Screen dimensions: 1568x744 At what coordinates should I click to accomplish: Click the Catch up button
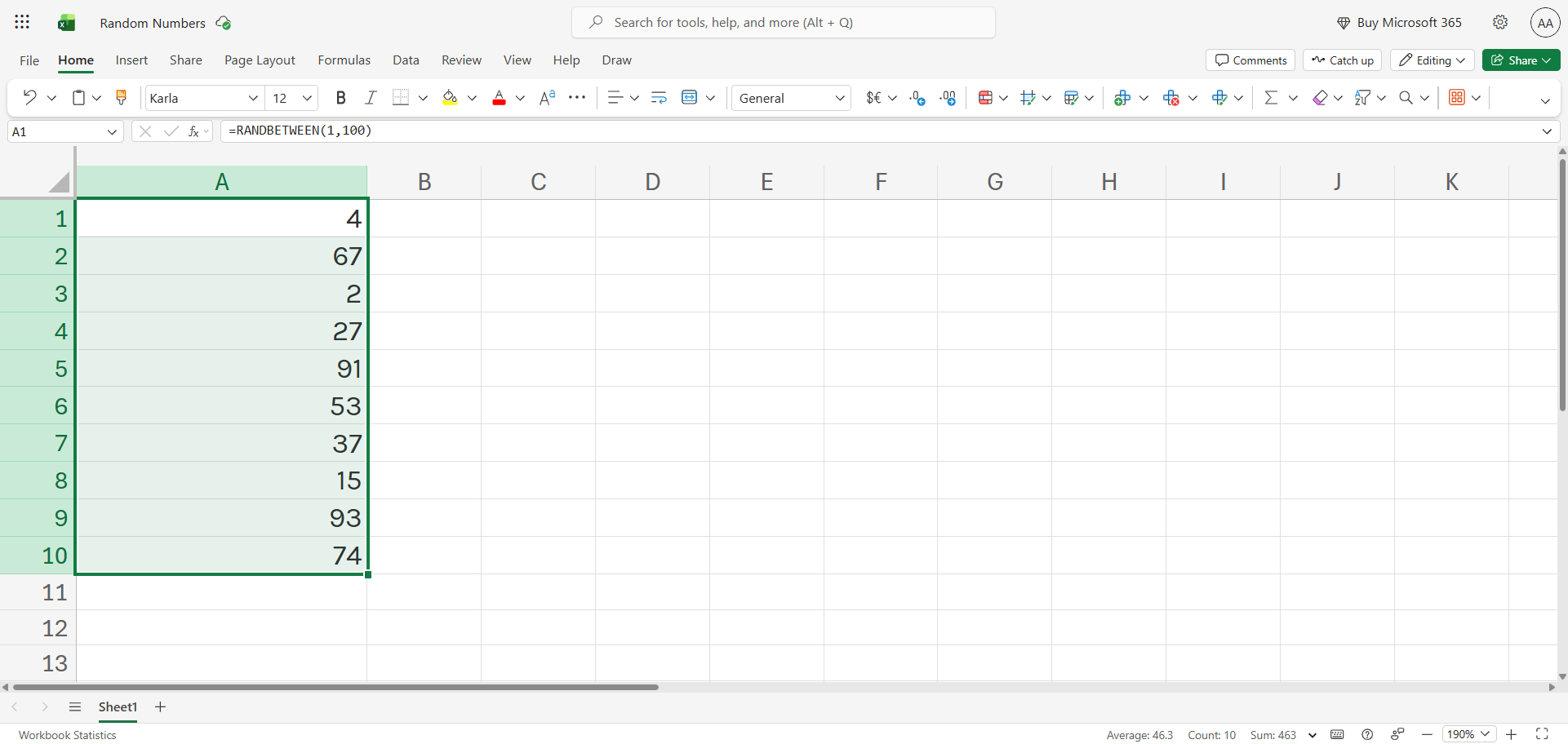(1342, 60)
